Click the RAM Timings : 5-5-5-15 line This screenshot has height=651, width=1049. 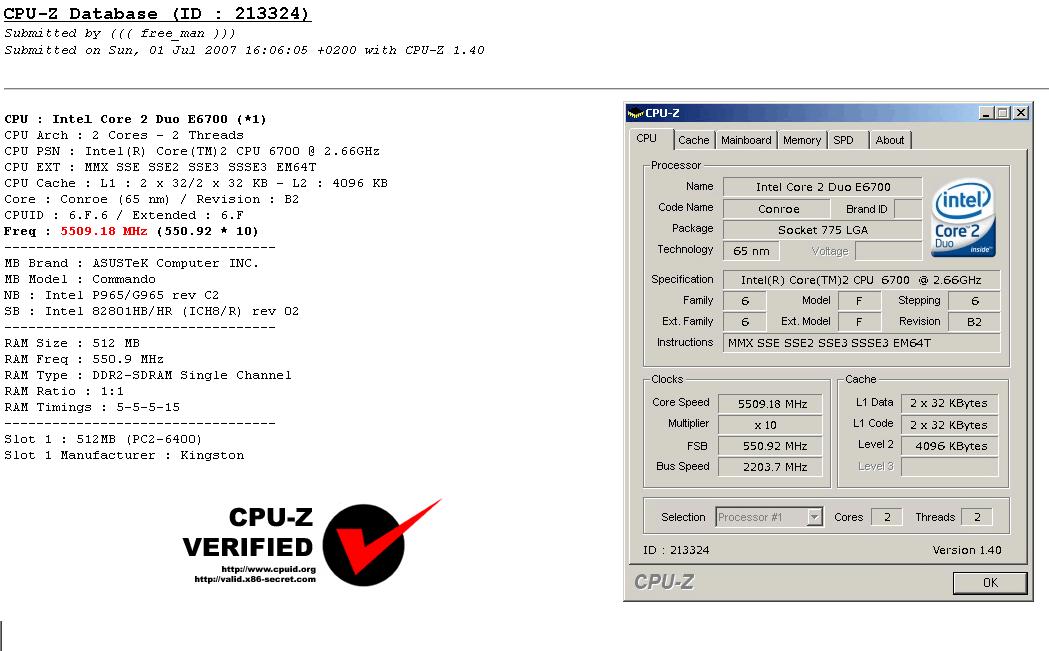click(x=92, y=407)
